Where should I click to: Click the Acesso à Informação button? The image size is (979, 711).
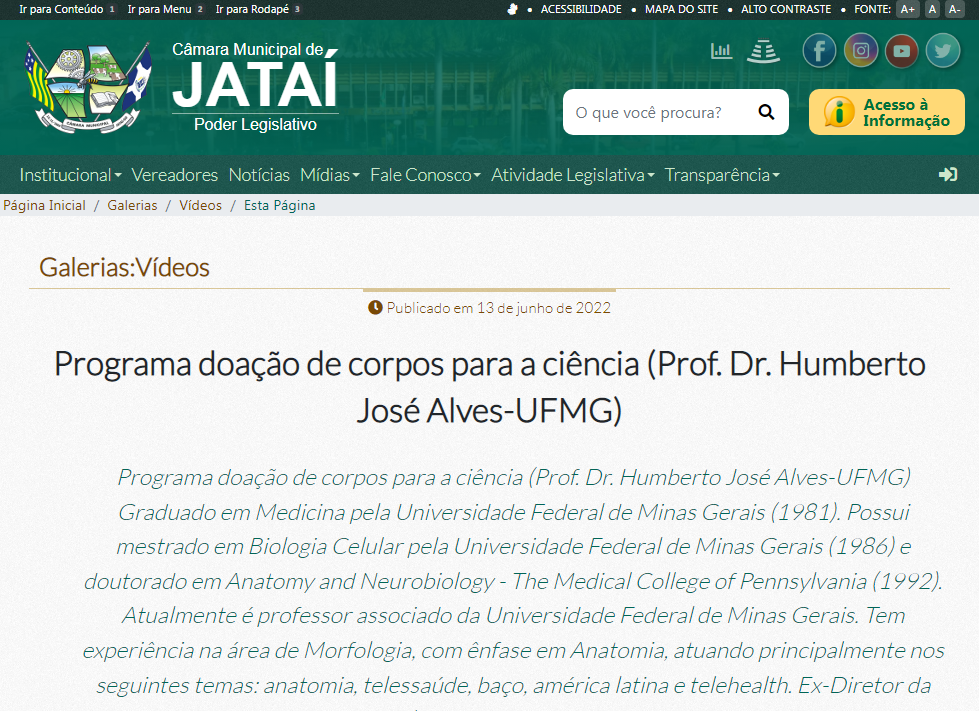click(x=887, y=112)
